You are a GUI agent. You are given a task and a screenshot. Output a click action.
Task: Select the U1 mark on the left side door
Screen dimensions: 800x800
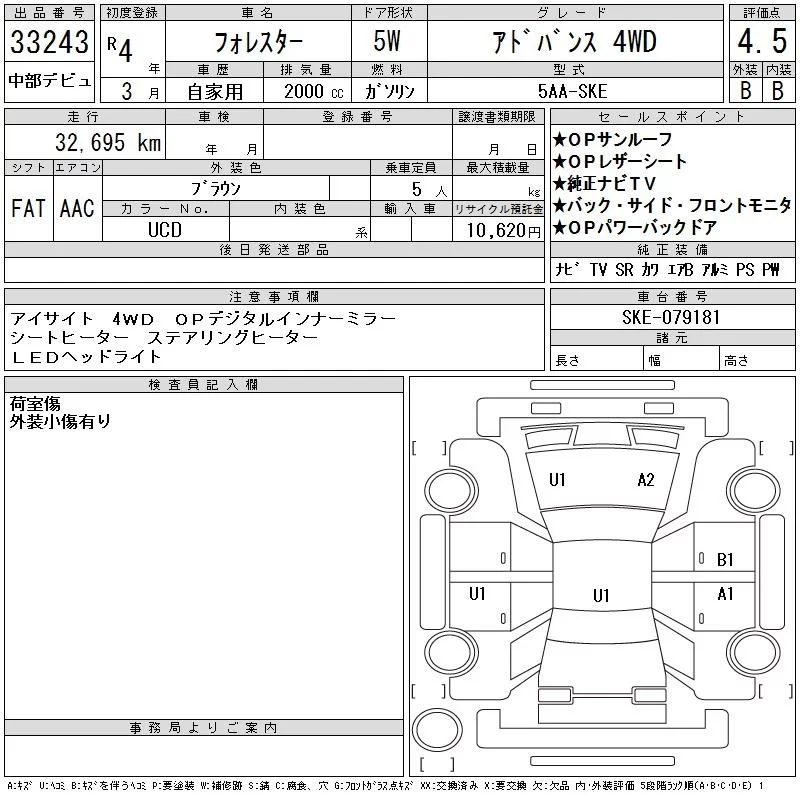477,594
